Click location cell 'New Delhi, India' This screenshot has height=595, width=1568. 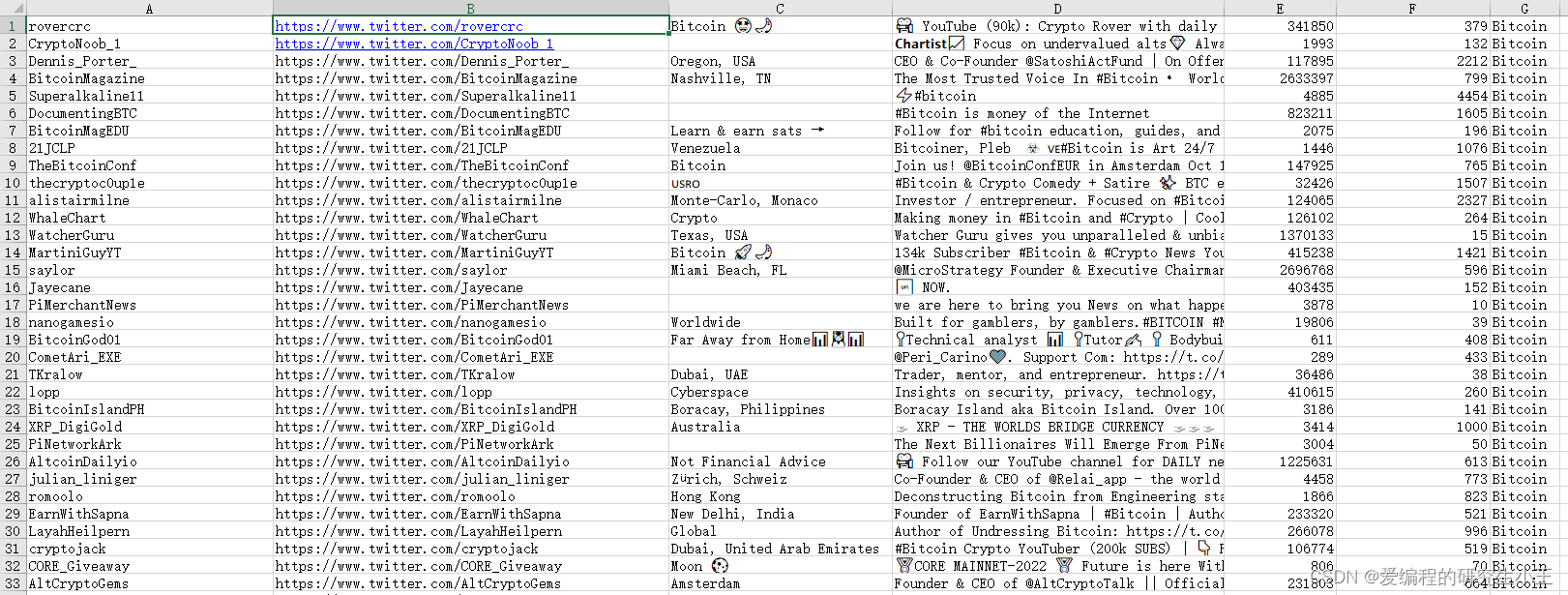780,514
